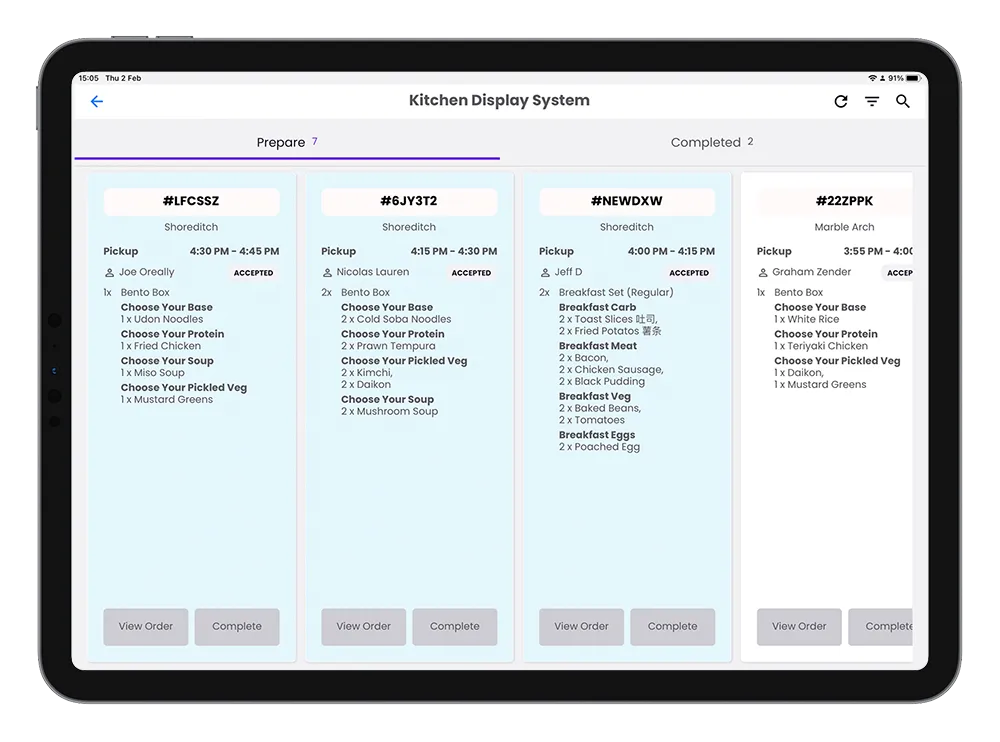The image size is (1000, 742).
Task: Complete order #6JY3T2
Action: [455, 627]
